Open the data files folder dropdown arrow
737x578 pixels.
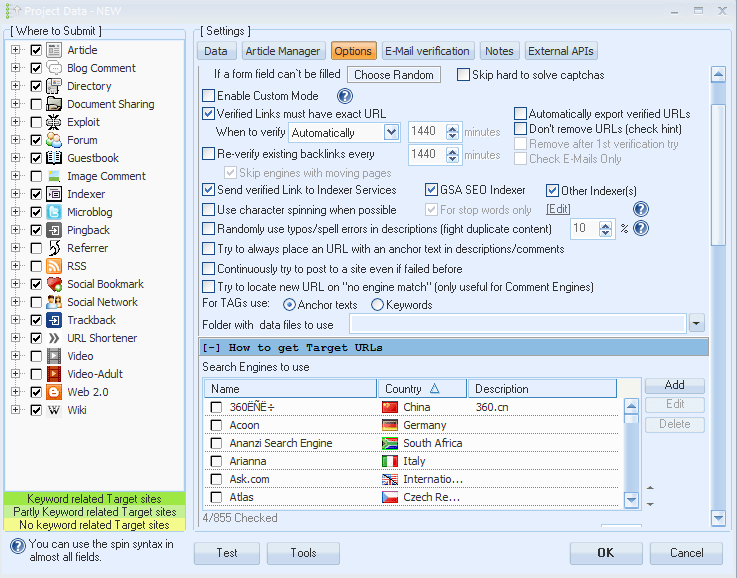pos(697,323)
